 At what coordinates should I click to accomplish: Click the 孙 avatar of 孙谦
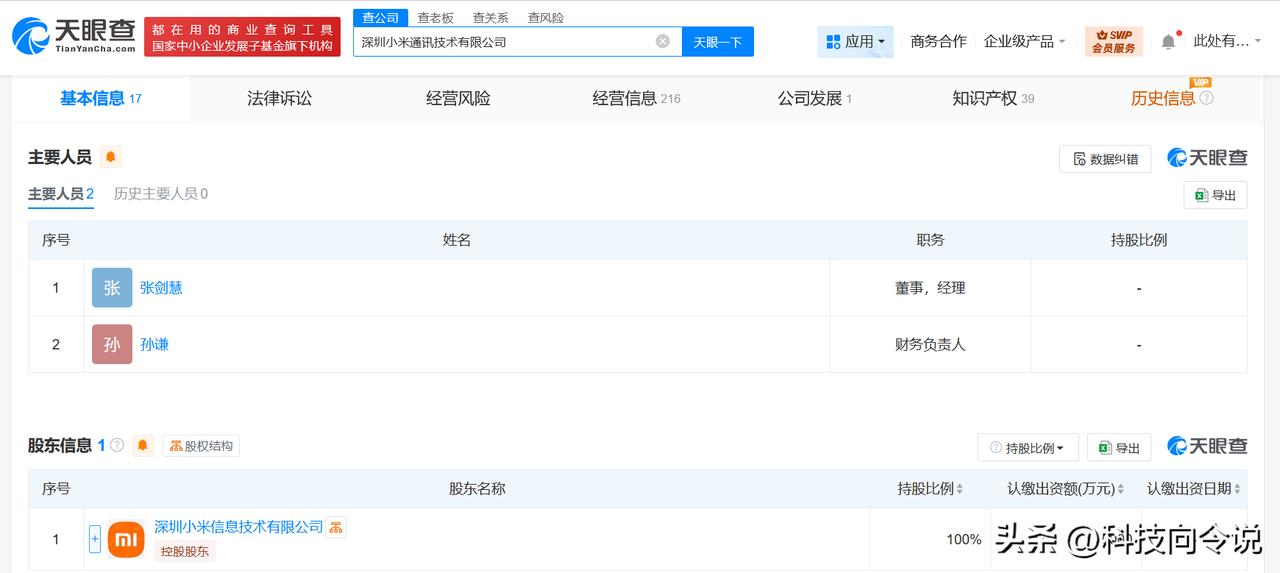pos(112,344)
